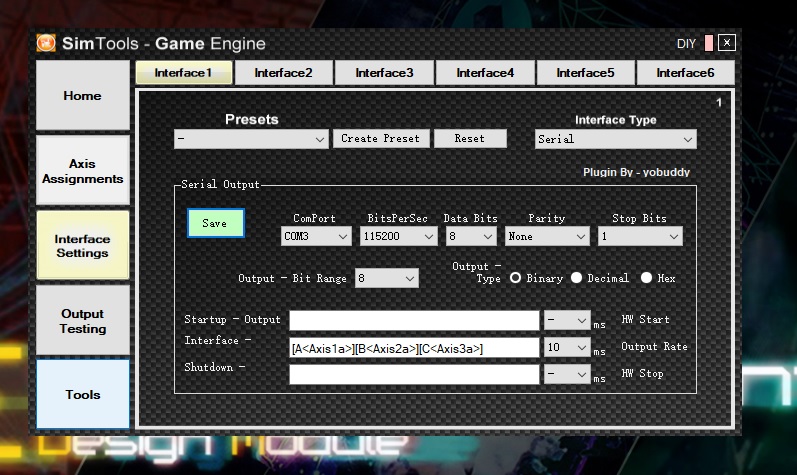The height and width of the screenshot is (475, 797).
Task: Click the pink minimize bar next to DIY
Action: coord(709,43)
